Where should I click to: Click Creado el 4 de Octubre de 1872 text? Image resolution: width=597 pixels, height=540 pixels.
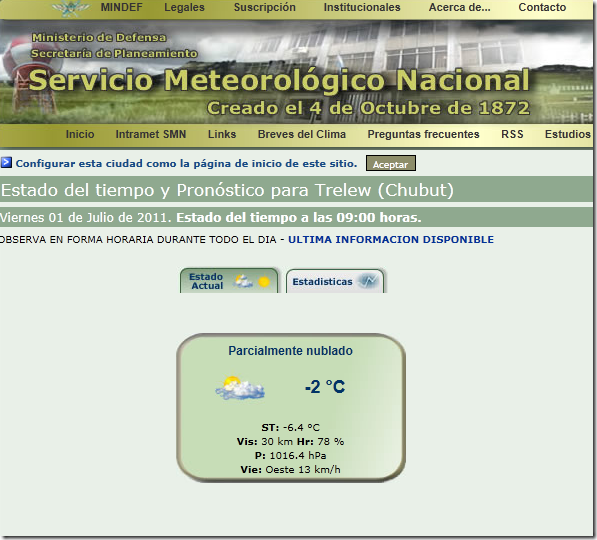pos(368,108)
